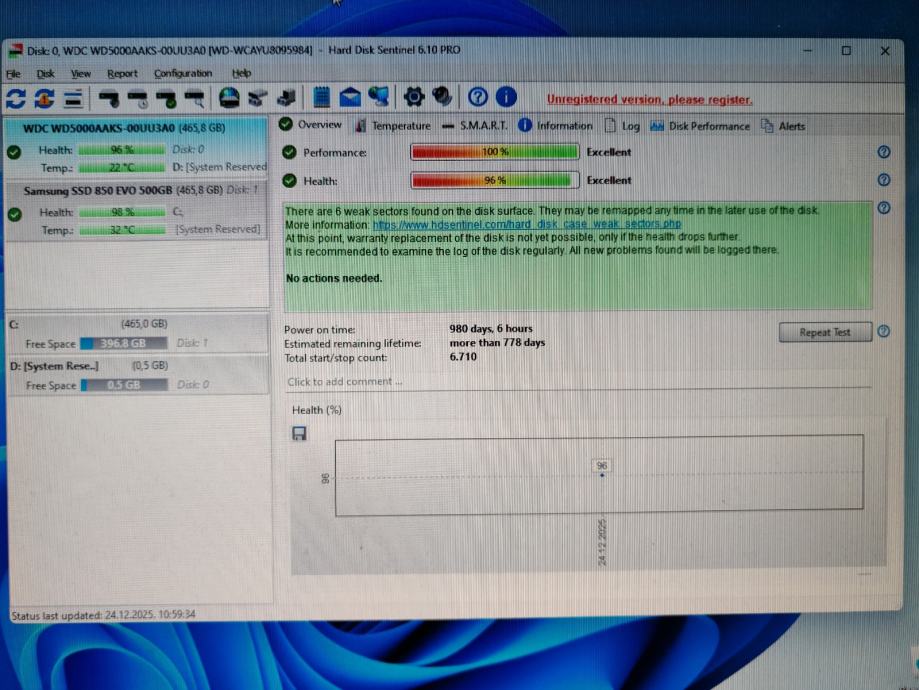Screen dimensions: 919x690
Task: Select the C: partition (465,0 GB)
Action: [138, 333]
